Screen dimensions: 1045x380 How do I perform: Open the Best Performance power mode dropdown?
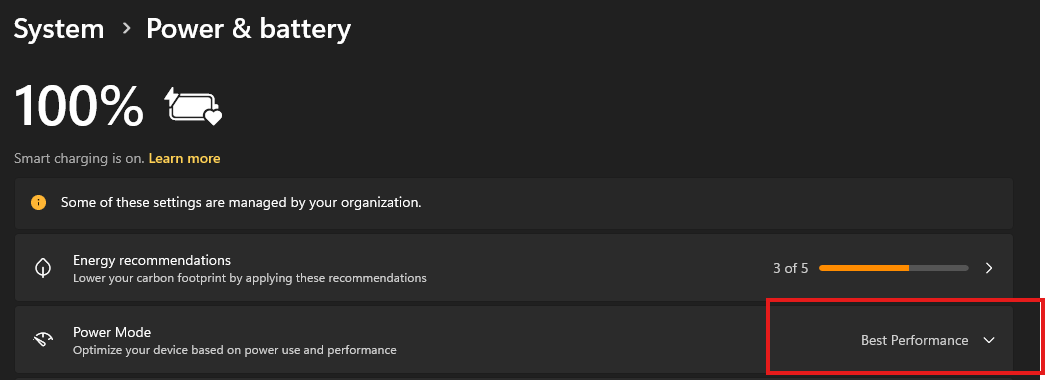click(x=928, y=340)
